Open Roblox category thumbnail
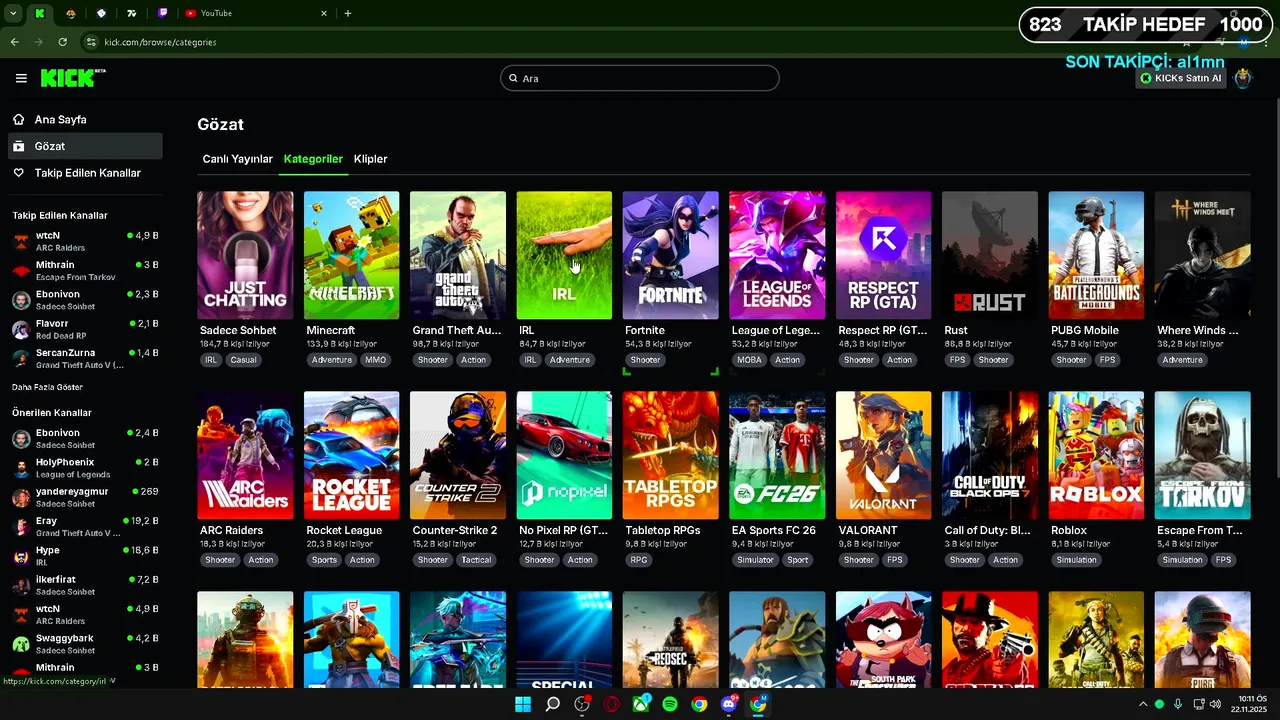 pos(1096,455)
